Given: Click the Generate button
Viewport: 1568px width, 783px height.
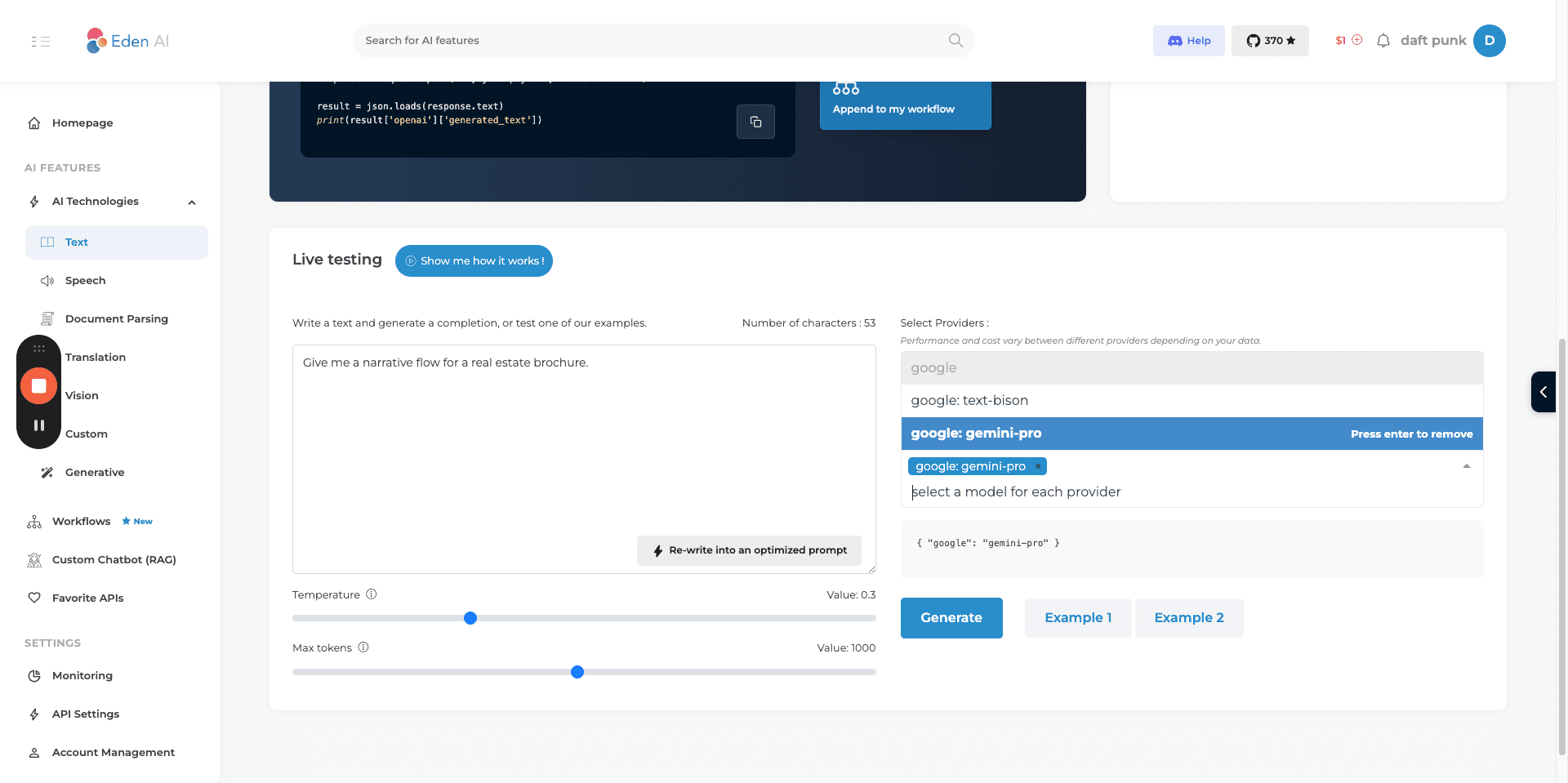Looking at the screenshot, I should (951, 618).
